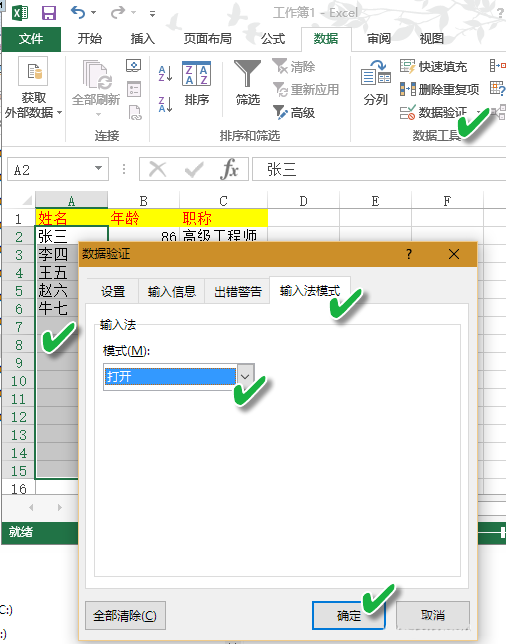The height and width of the screenshot is (644, 506).
Task: Click 全部清除 button in dialog
Action: [125, 615]
